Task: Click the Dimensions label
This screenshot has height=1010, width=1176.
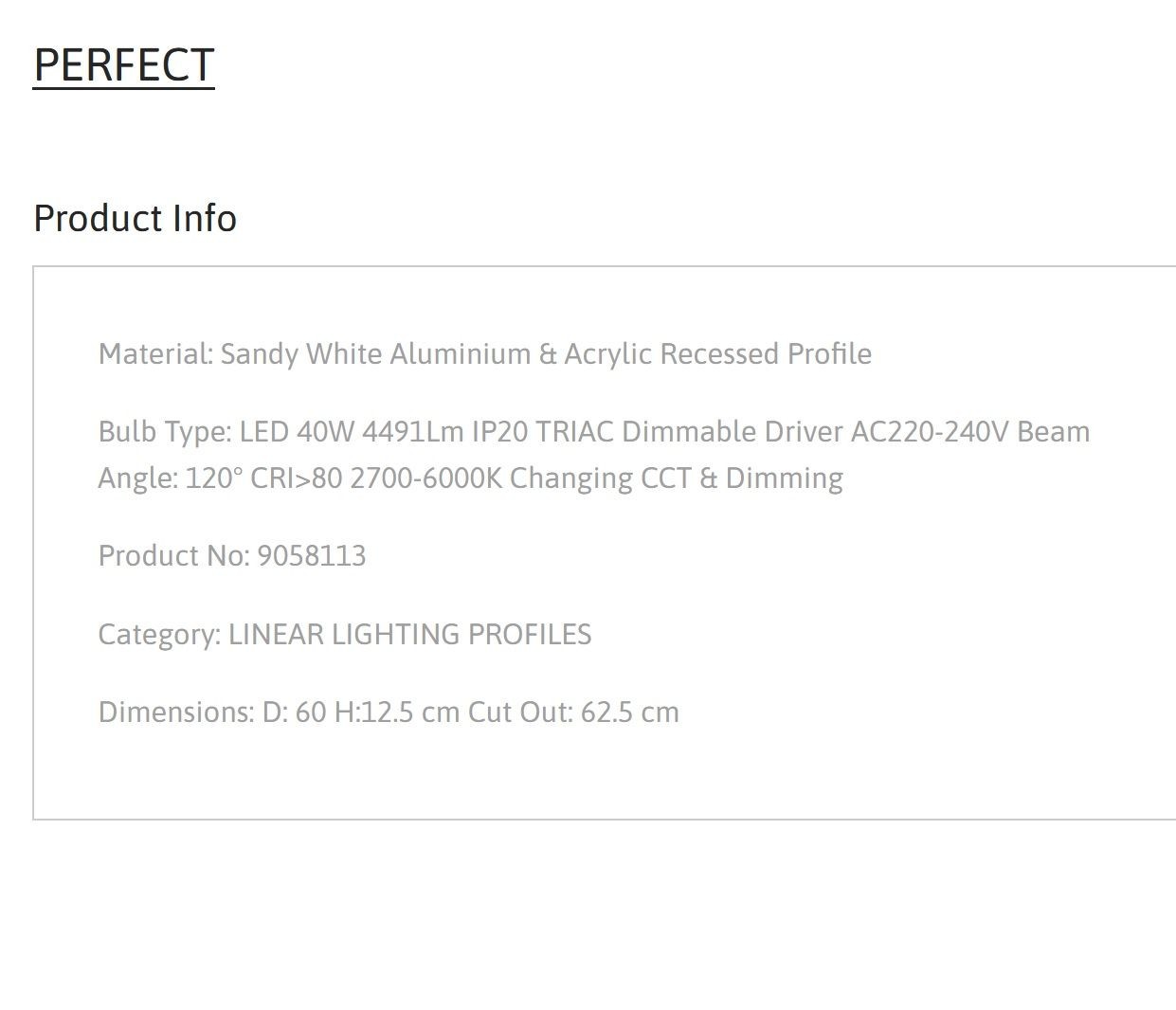Action: tap(176, 712)
